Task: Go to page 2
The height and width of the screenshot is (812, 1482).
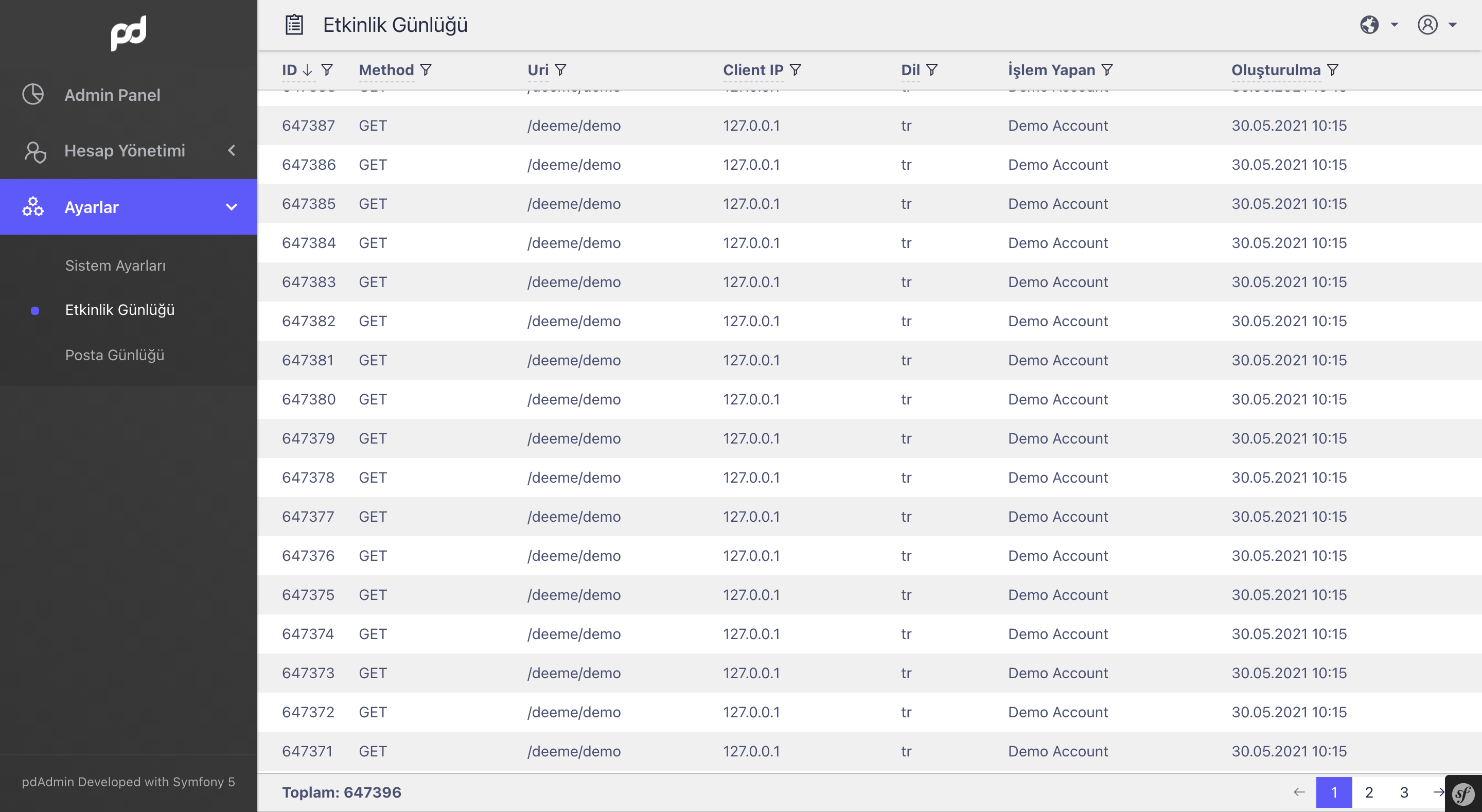Action: coord(1369,792)
